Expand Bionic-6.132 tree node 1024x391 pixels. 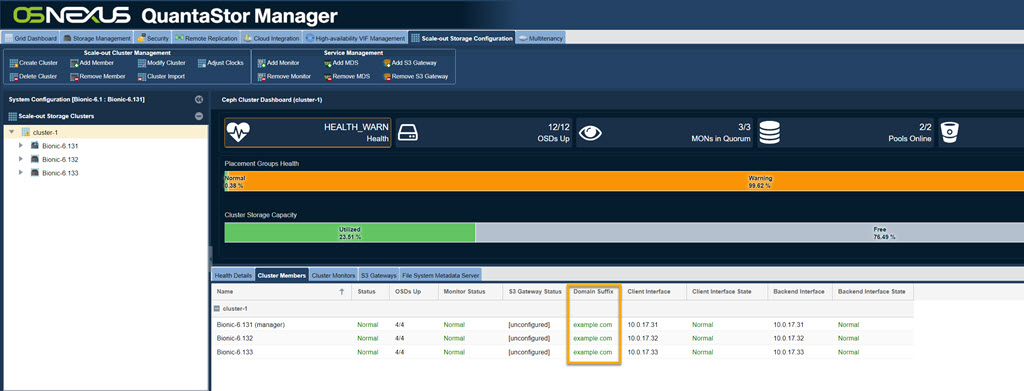(x=22, y=159)
